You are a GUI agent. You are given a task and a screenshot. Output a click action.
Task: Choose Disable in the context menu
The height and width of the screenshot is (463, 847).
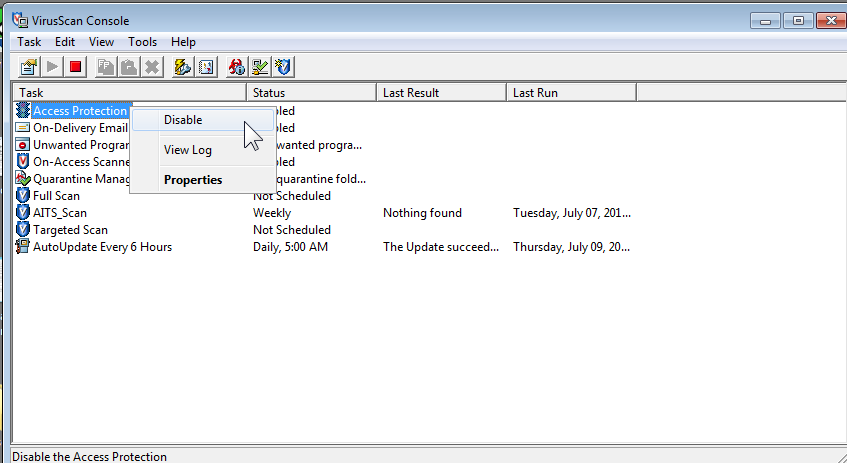[x=203, y=120]
